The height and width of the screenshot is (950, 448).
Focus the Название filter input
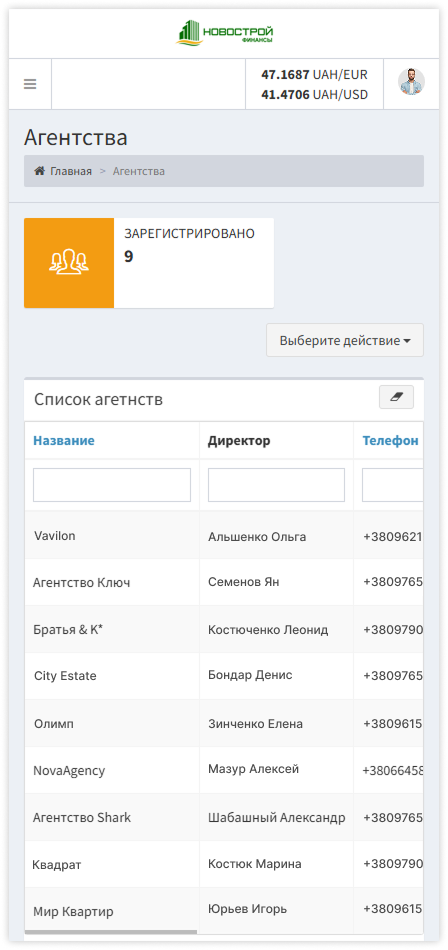coord(112,485)
